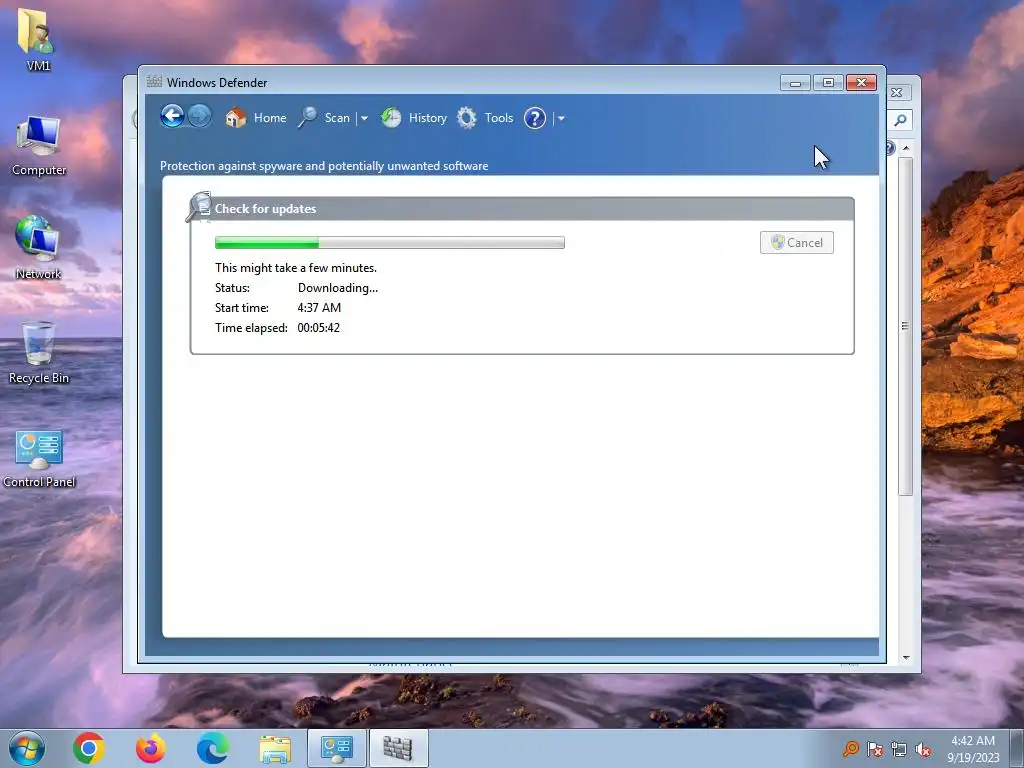Close the background Control Panel window

pyautogui.click(x=897, y=93)
